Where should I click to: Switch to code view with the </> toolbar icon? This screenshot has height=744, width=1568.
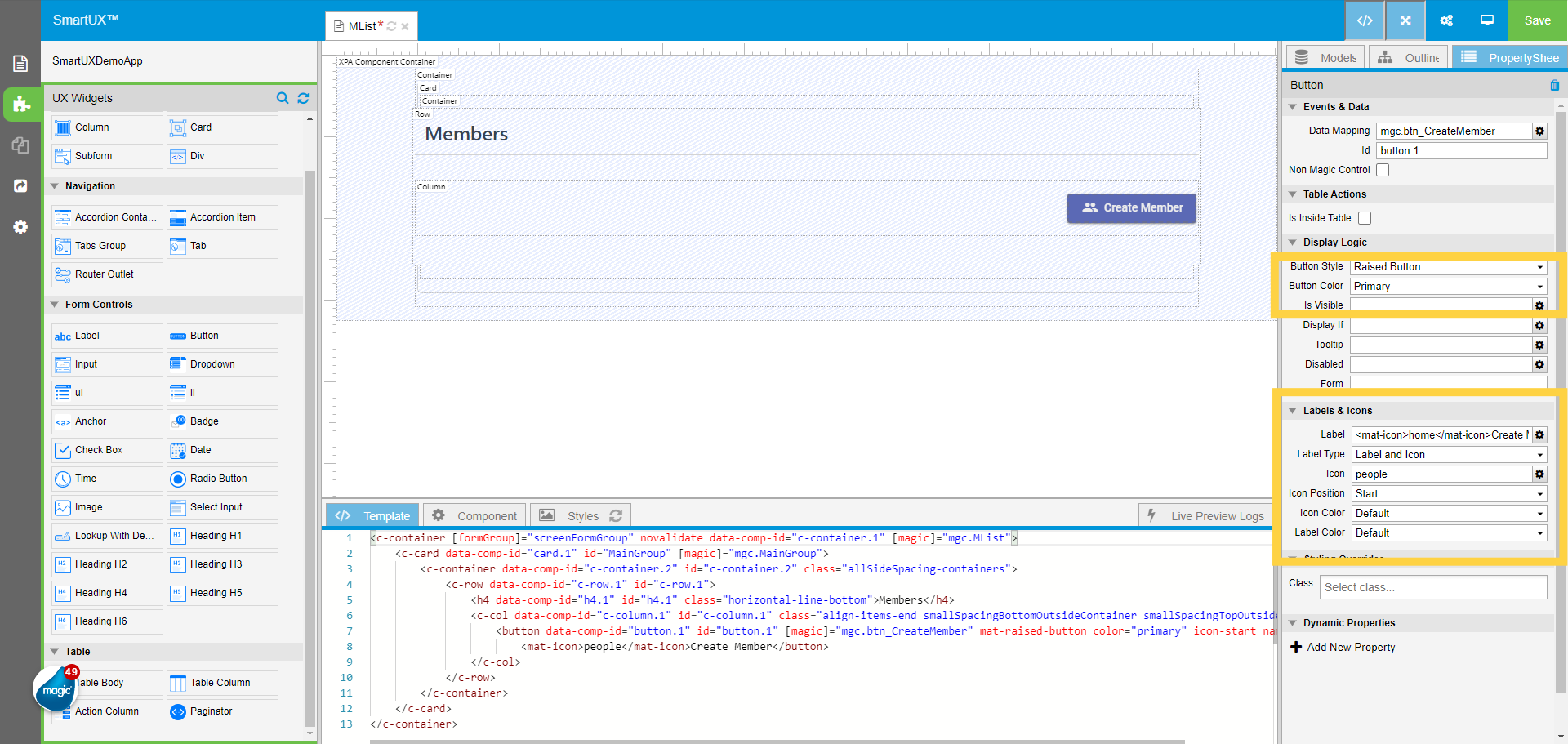(1365, 20)
